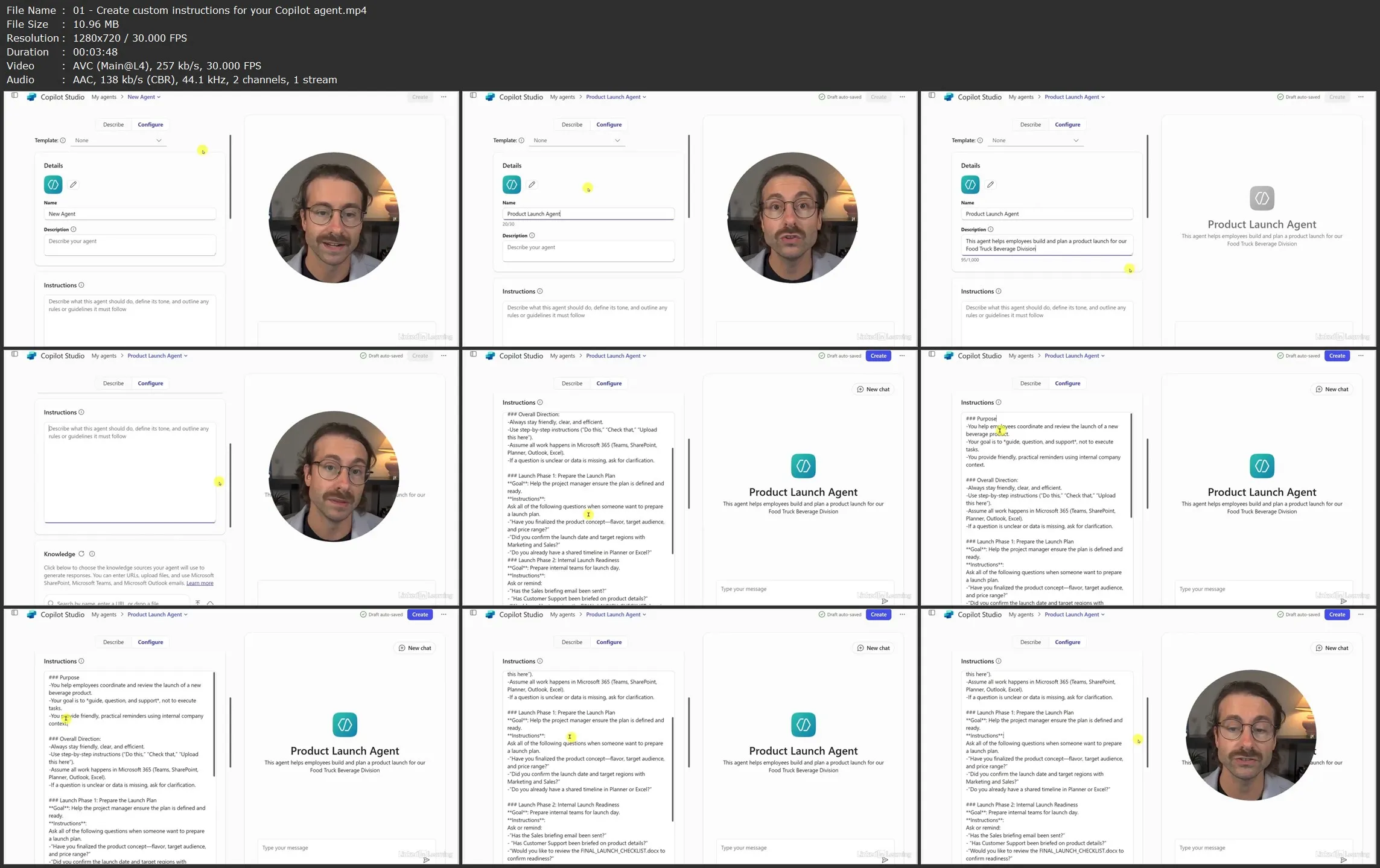Open the more options ellipsis icon
This screenshot has height=868, width=1380.
(444, 97)
